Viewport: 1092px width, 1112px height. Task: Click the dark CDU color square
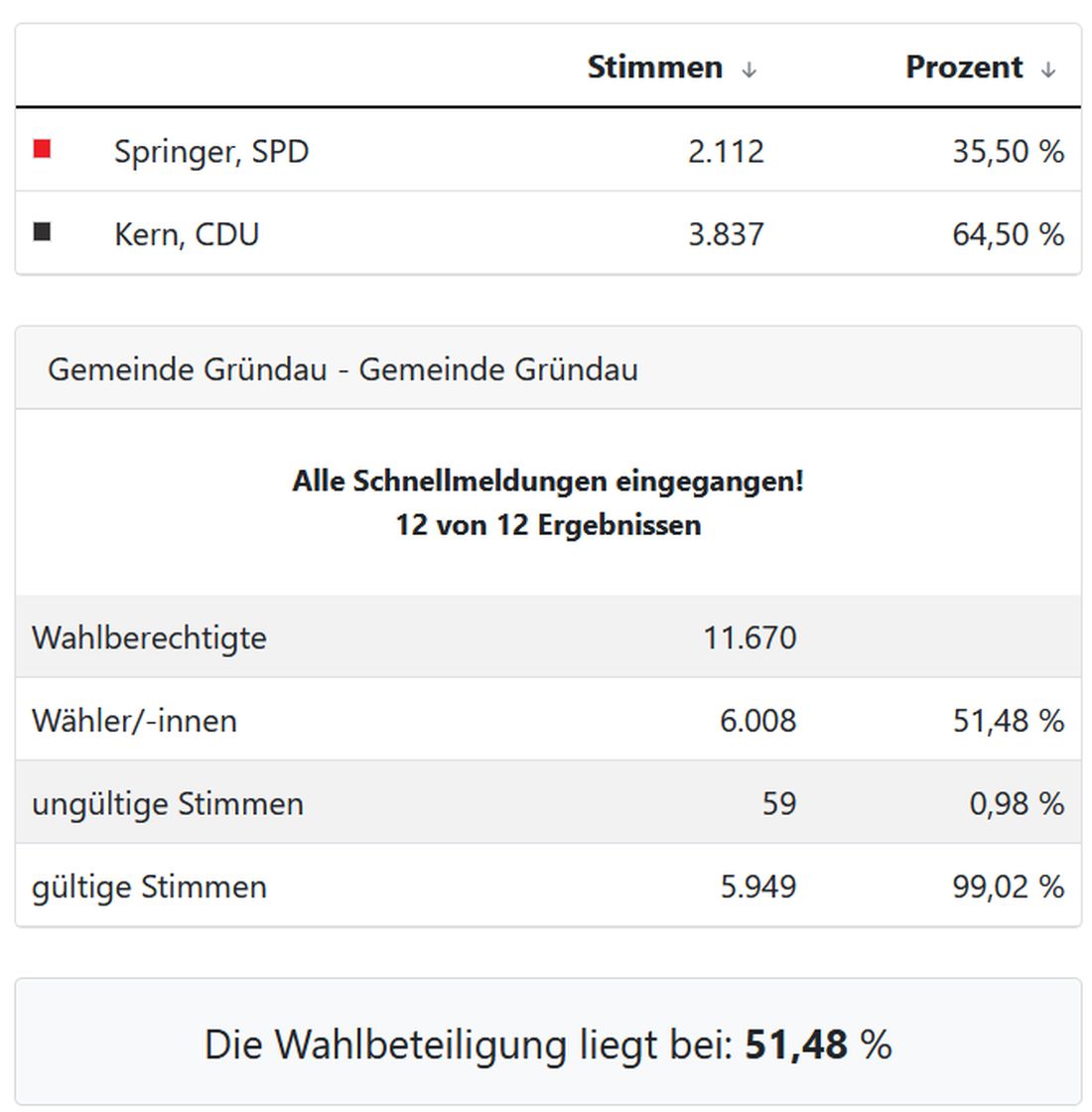click(42, 231)
